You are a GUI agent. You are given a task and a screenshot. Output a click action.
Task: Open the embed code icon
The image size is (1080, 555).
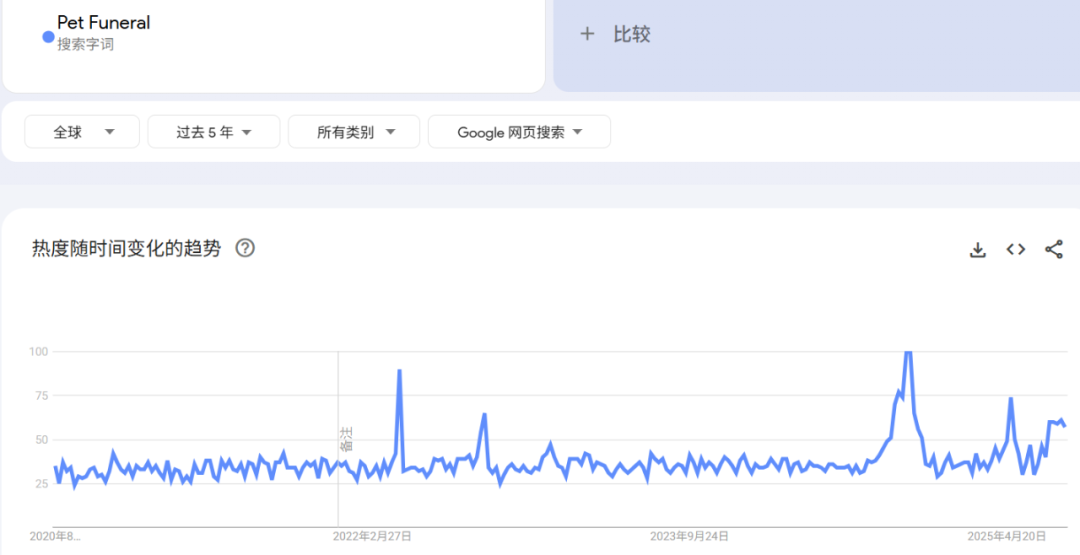[x=1016, y=249]
